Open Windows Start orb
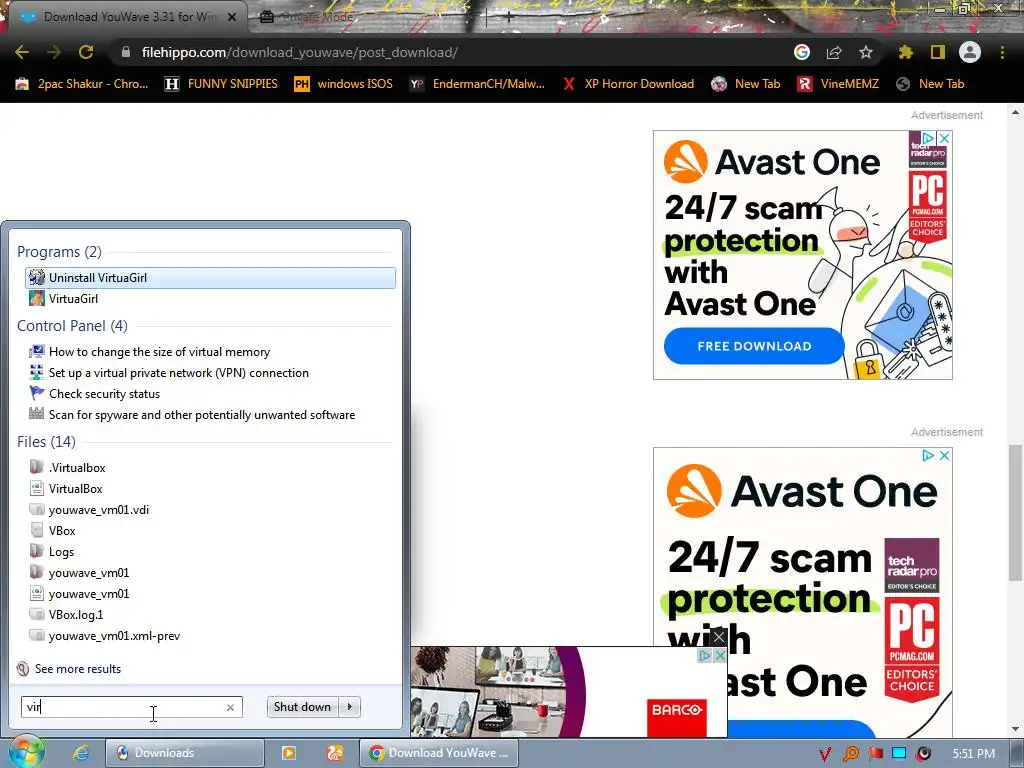 coord(26,752)
